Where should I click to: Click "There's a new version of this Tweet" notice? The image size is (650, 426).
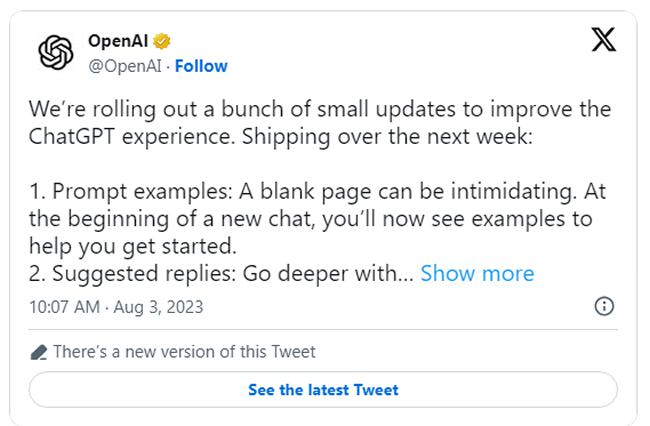(x=183, y=352)
